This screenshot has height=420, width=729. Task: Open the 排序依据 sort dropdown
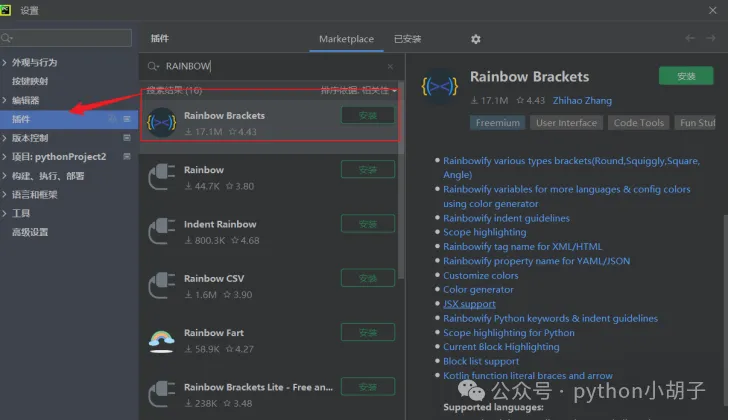pos(358,90)
